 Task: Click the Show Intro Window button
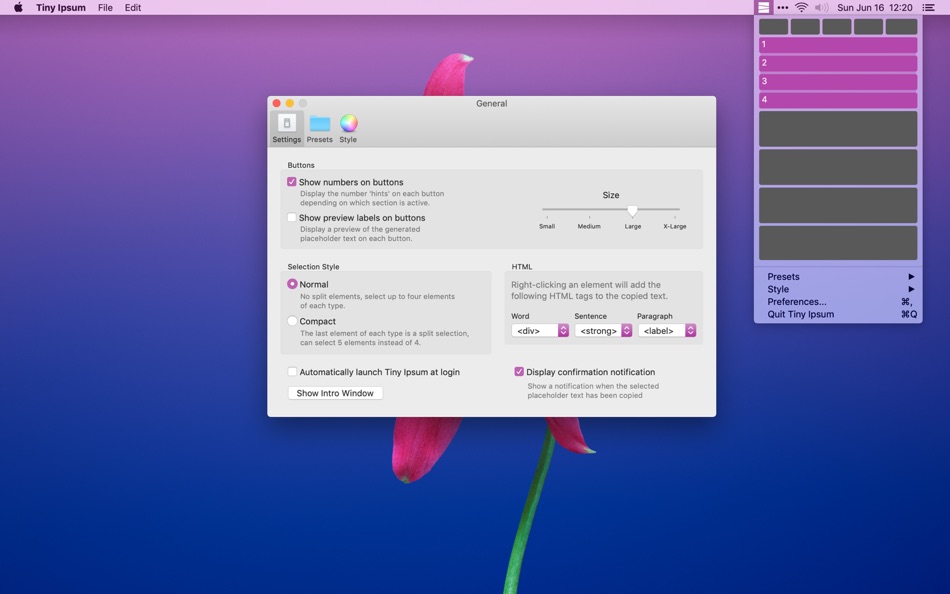(335, 393)
